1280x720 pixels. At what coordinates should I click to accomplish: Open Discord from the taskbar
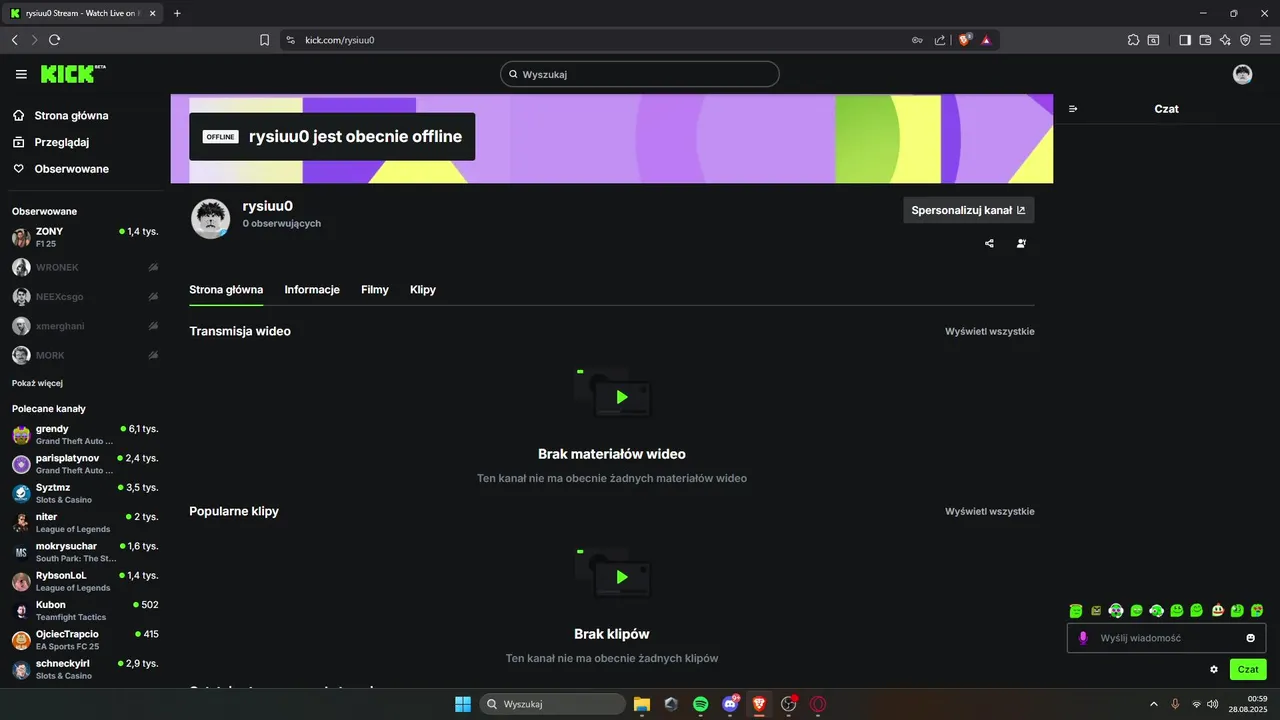click(x=730, y=704)
